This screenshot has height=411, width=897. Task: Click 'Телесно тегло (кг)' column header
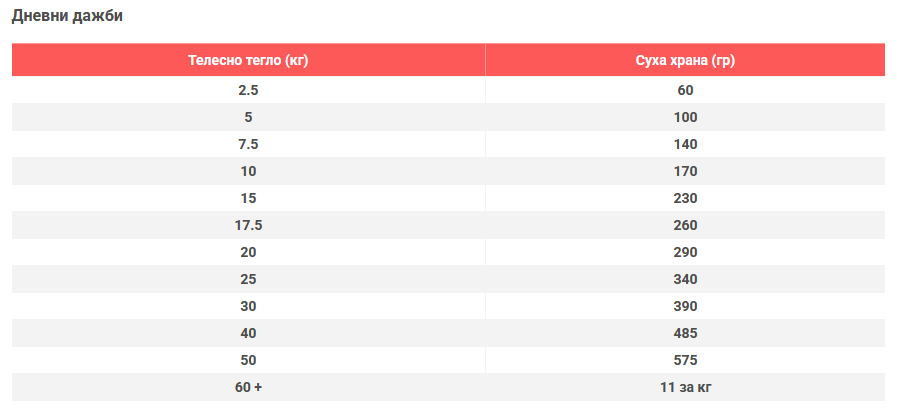click(248, 60)
